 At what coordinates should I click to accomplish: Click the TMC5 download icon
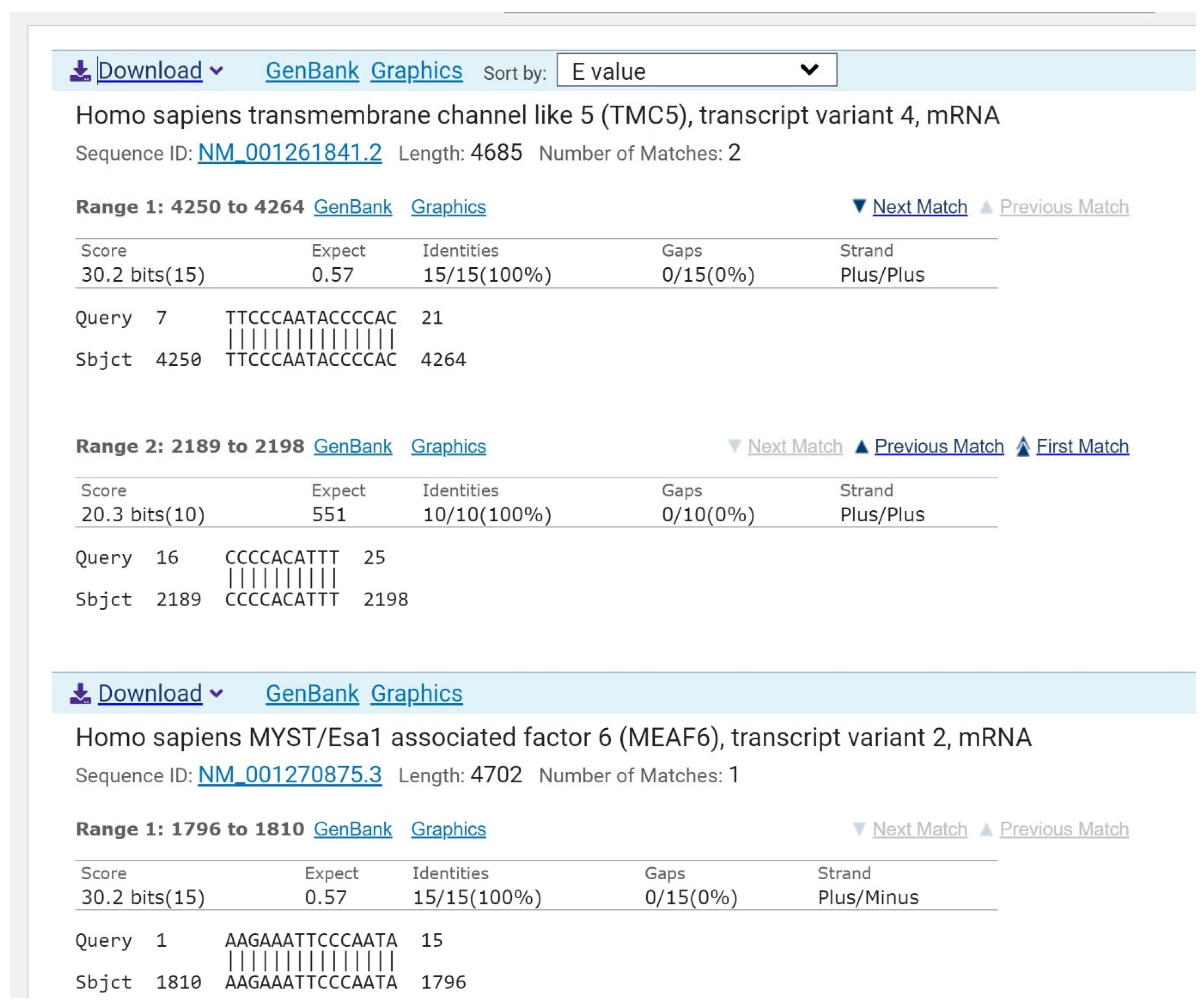click(x=80, y=71)
